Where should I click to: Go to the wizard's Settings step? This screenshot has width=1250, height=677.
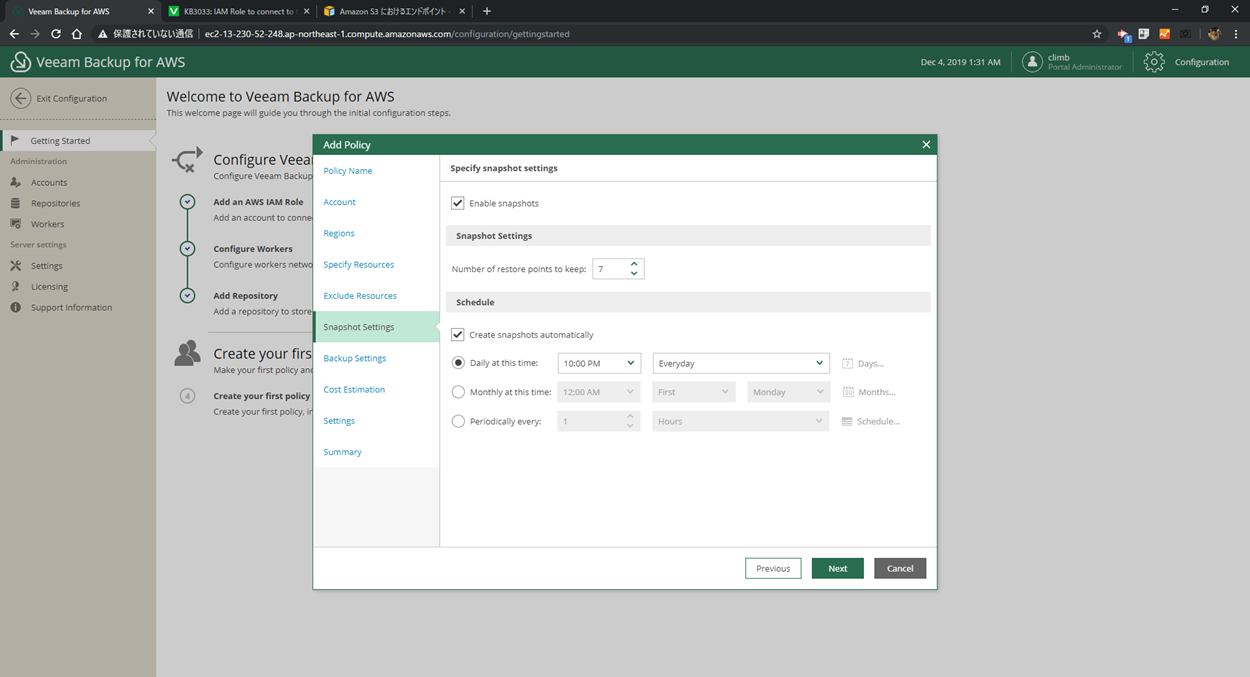click(x=339, y=421)
